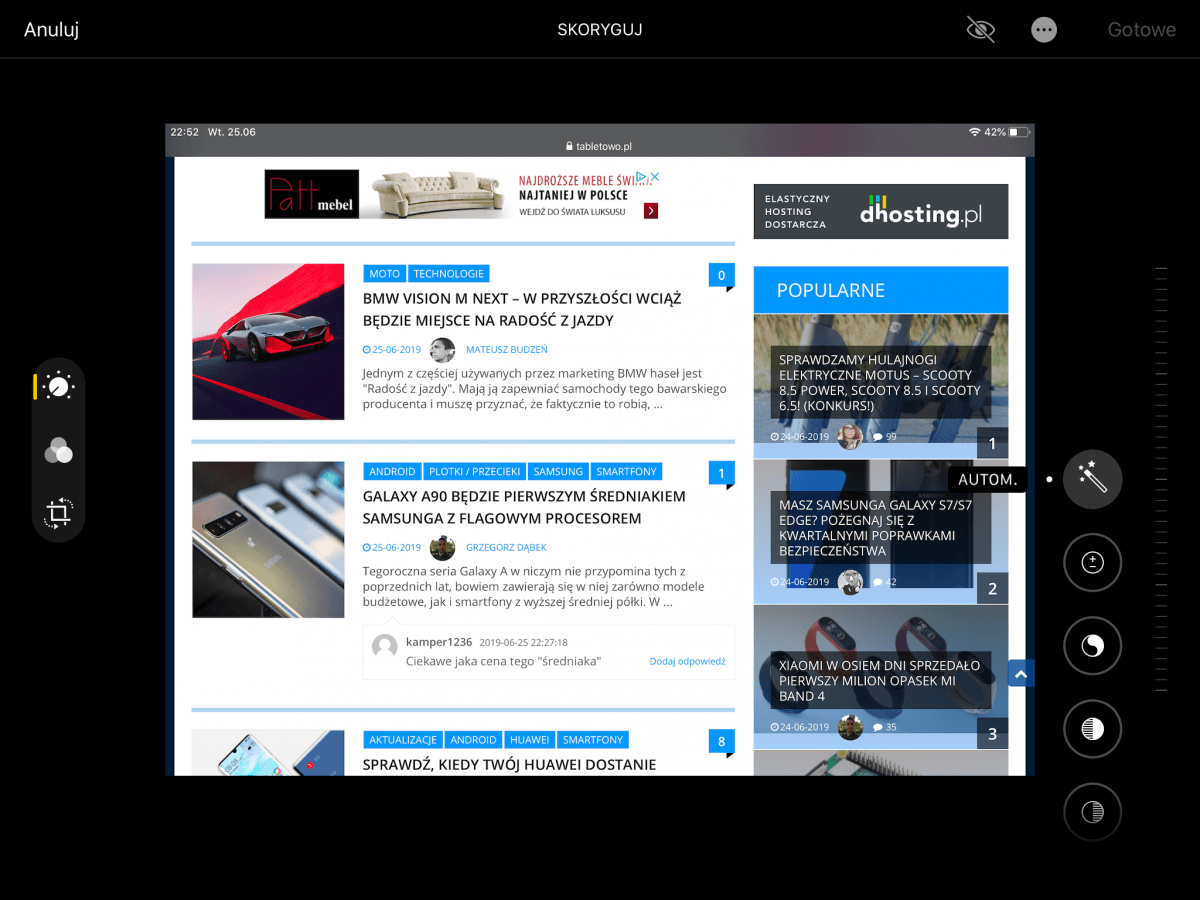Click the BMW concept car thumbnail
The height and width of the screenshot is (900, 1200).
[x=268, y=341]
